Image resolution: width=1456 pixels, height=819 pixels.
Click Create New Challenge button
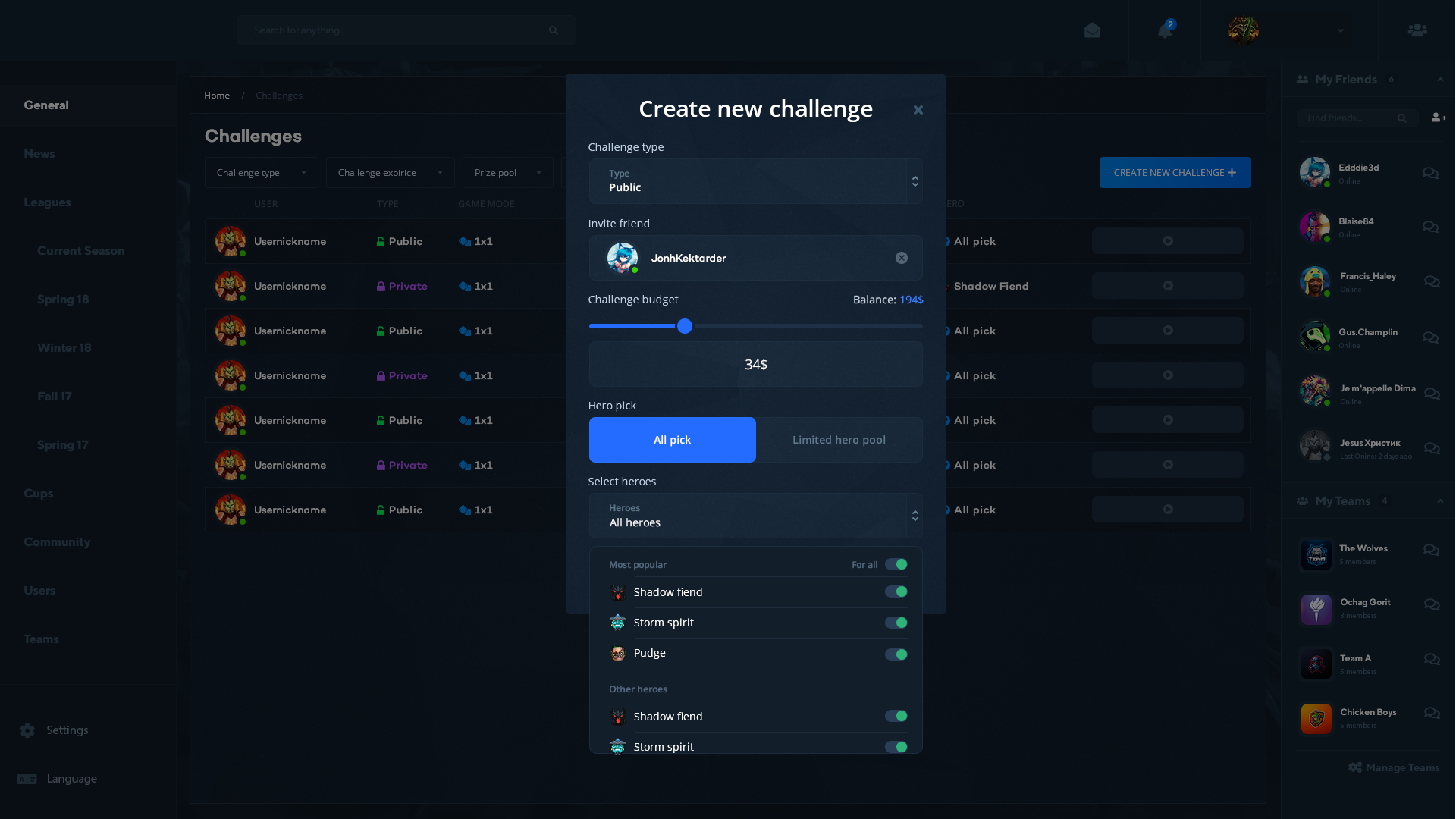click(x=1175, y=173)
